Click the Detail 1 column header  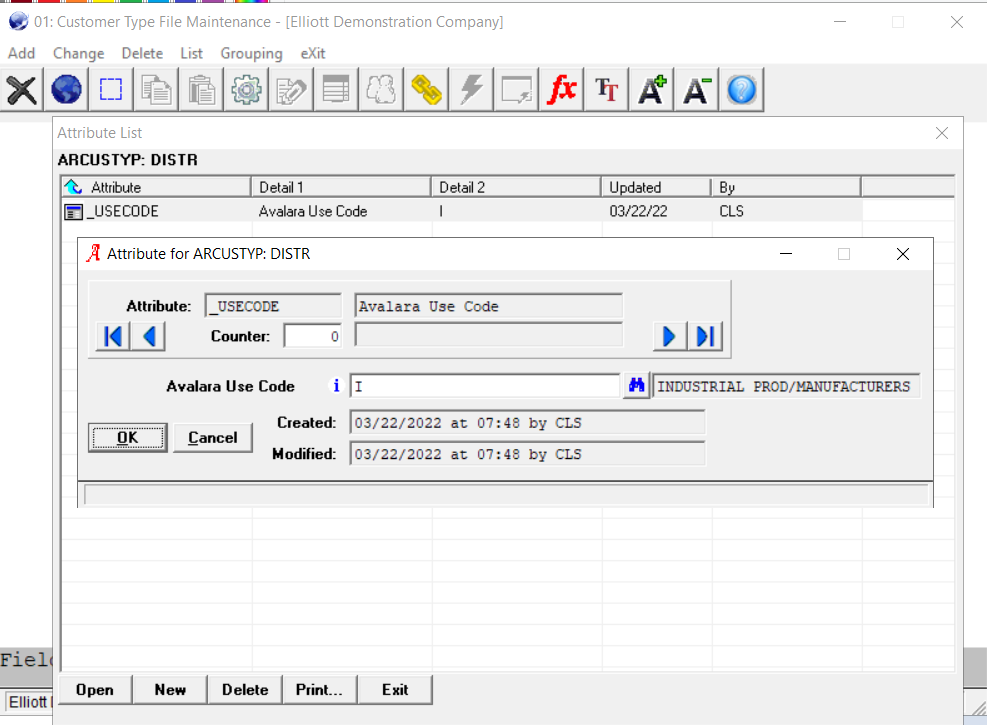[x=341, y=187]
